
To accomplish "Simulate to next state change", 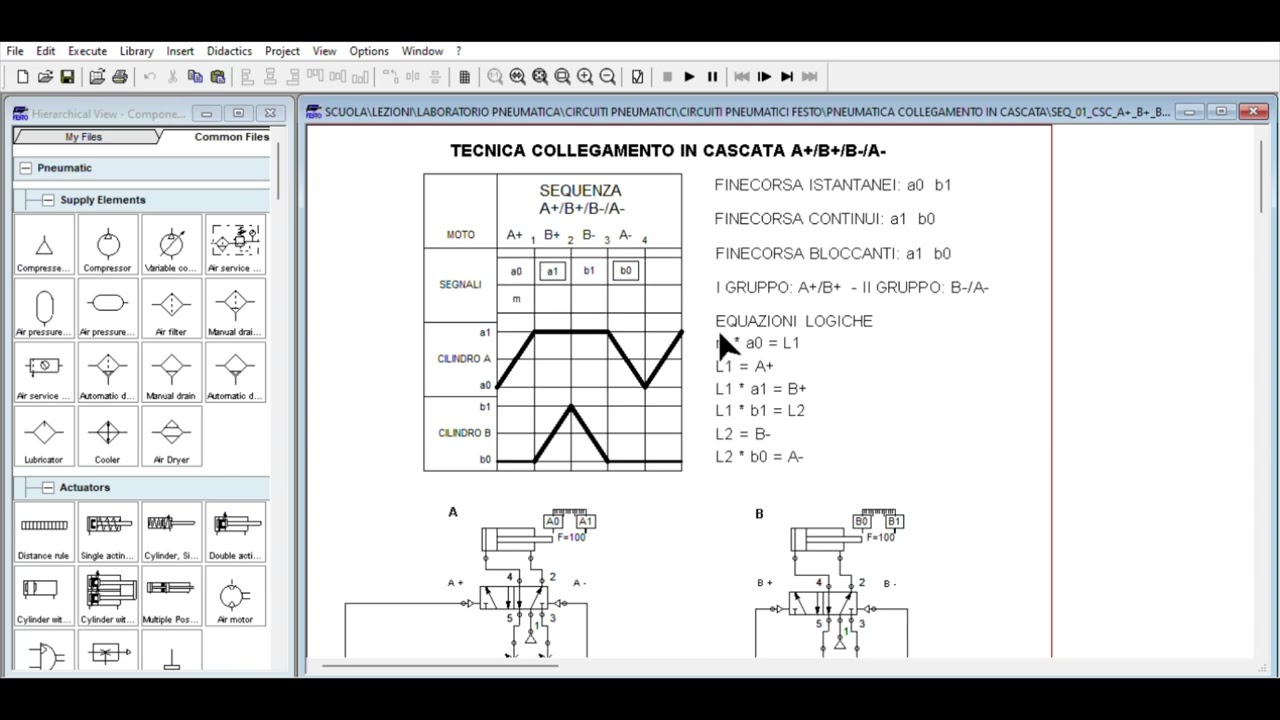I will point(787,77).
